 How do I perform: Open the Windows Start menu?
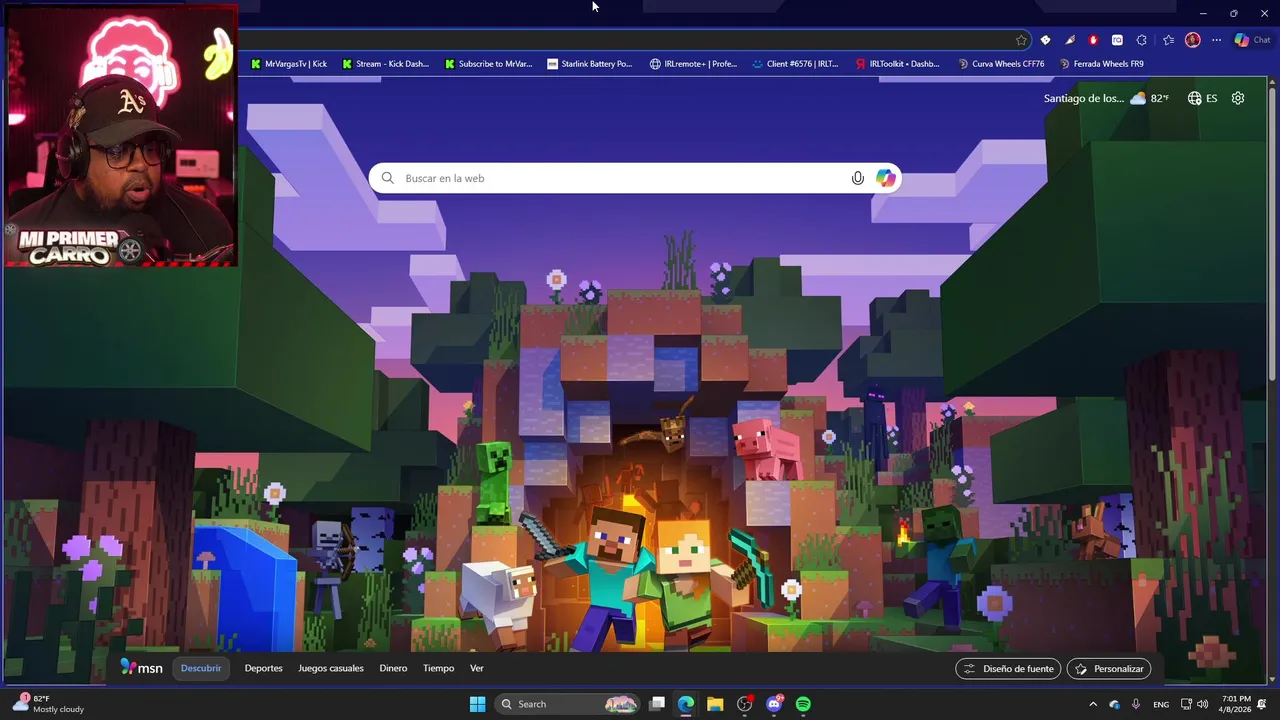(477, 704)
